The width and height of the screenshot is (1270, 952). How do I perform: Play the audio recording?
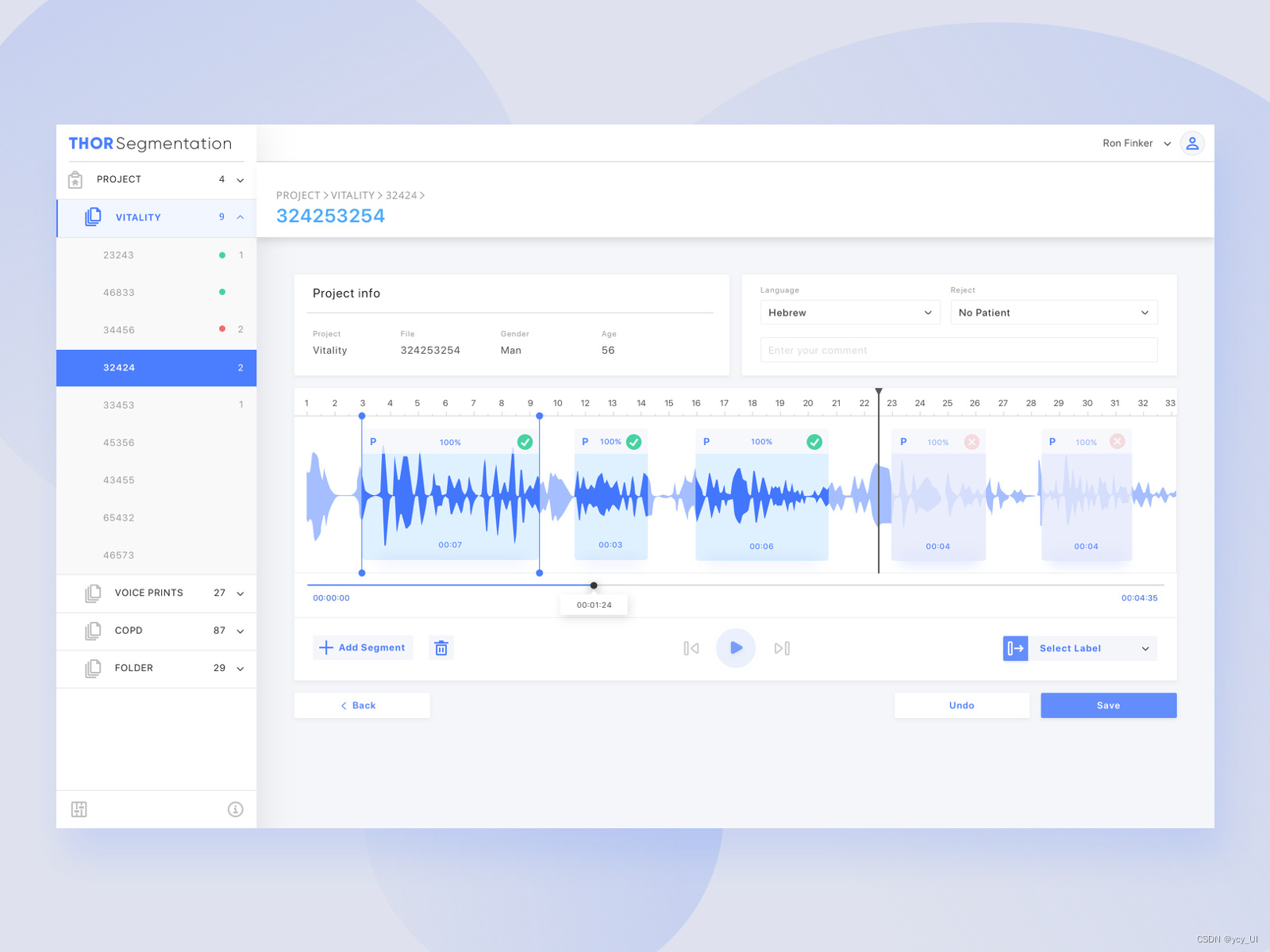(736, 647)
